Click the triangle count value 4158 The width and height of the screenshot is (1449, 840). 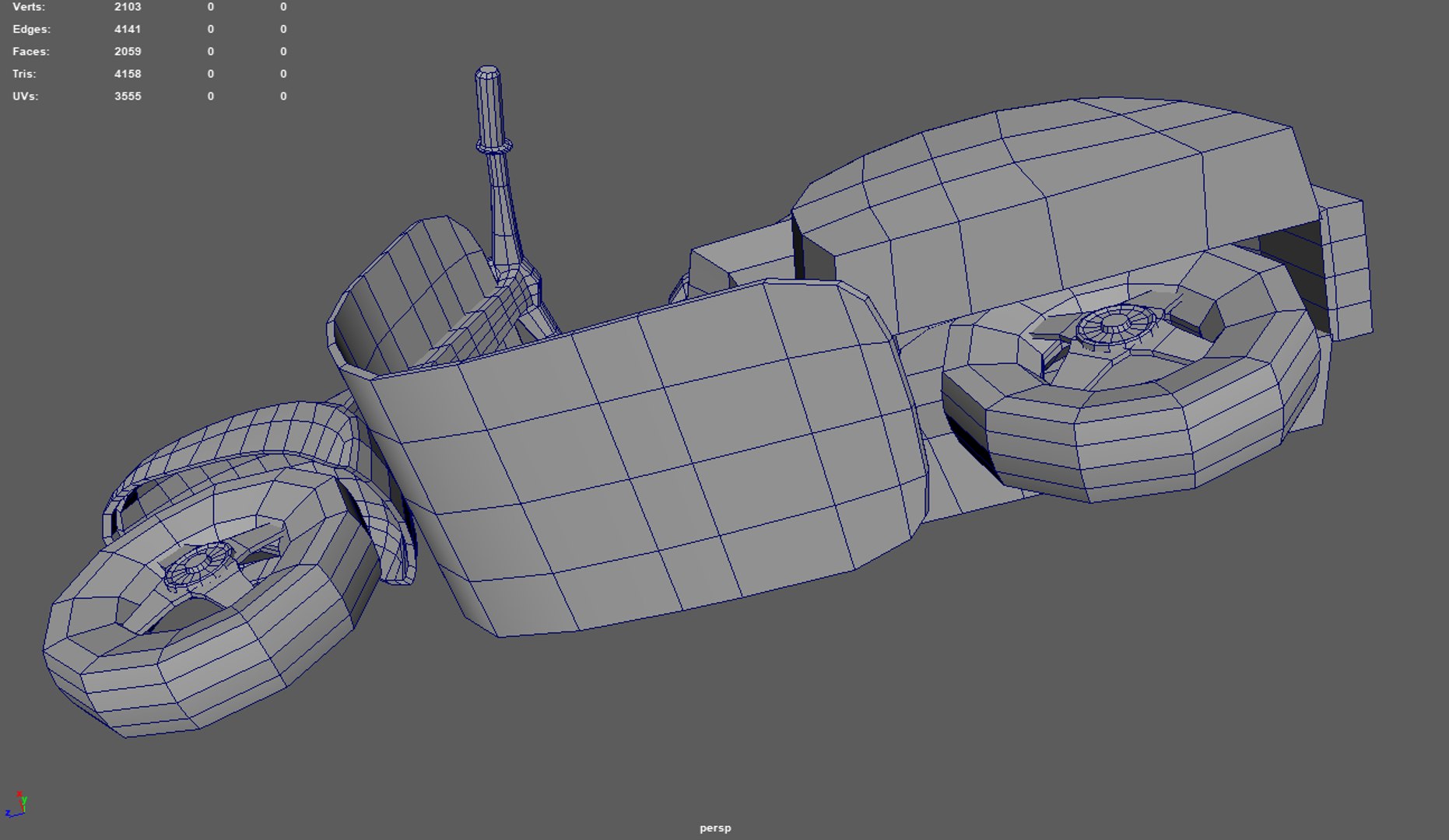click(128, 74)
